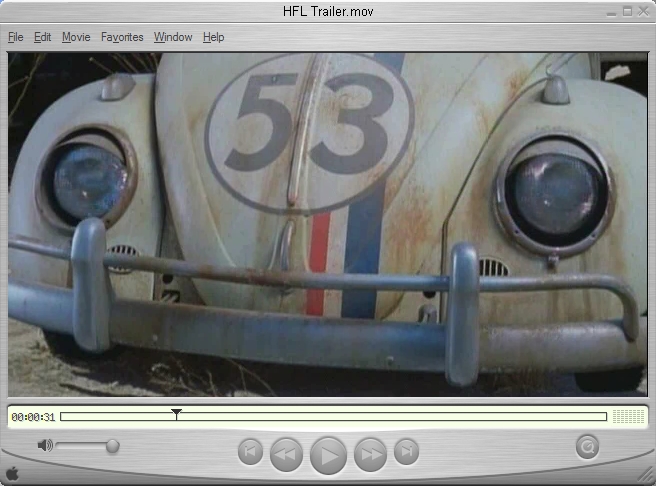This screenshot has height=486, width=656.
Task: Open the Window menu
Action: [x=173, y=37]
